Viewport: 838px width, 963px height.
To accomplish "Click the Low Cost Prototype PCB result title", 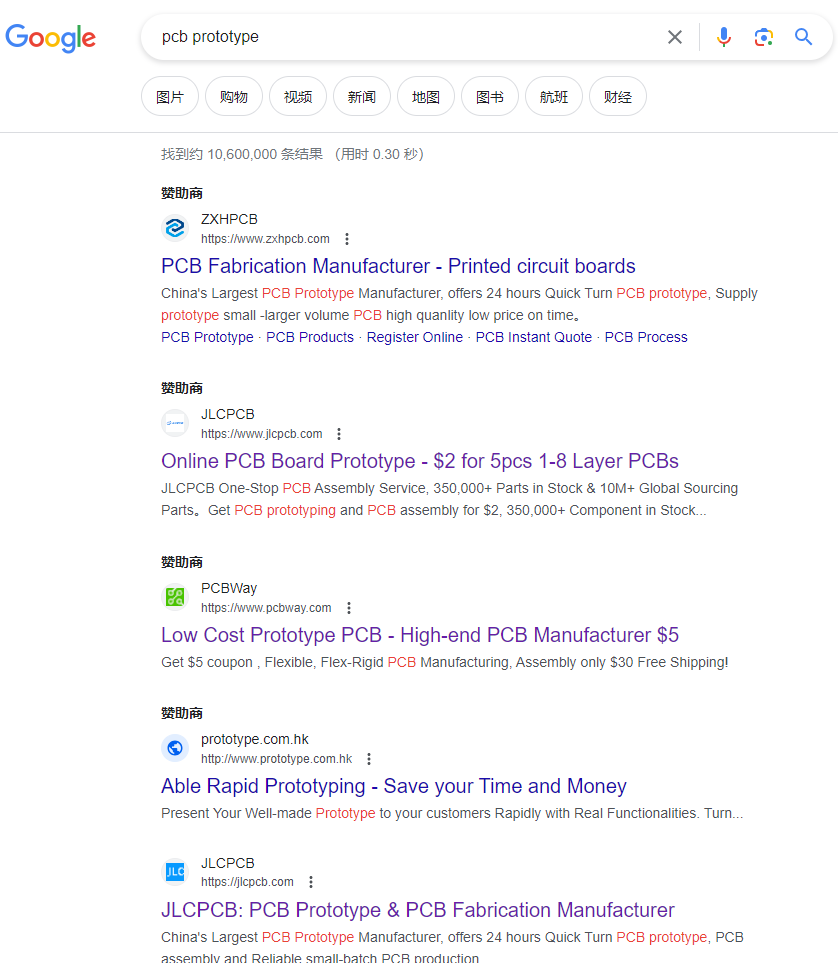I will click(x=419, y=635).
